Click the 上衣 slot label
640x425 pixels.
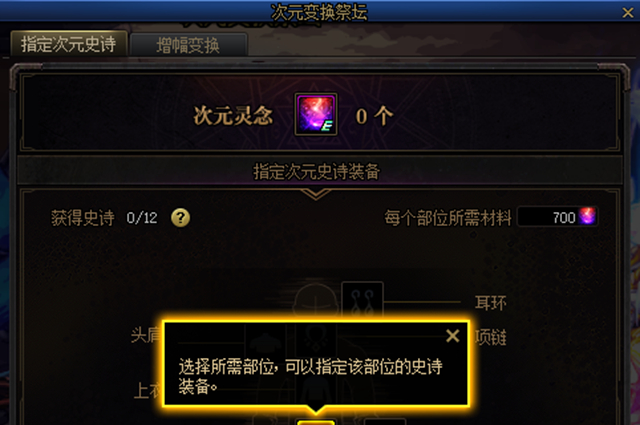(148, 391)
